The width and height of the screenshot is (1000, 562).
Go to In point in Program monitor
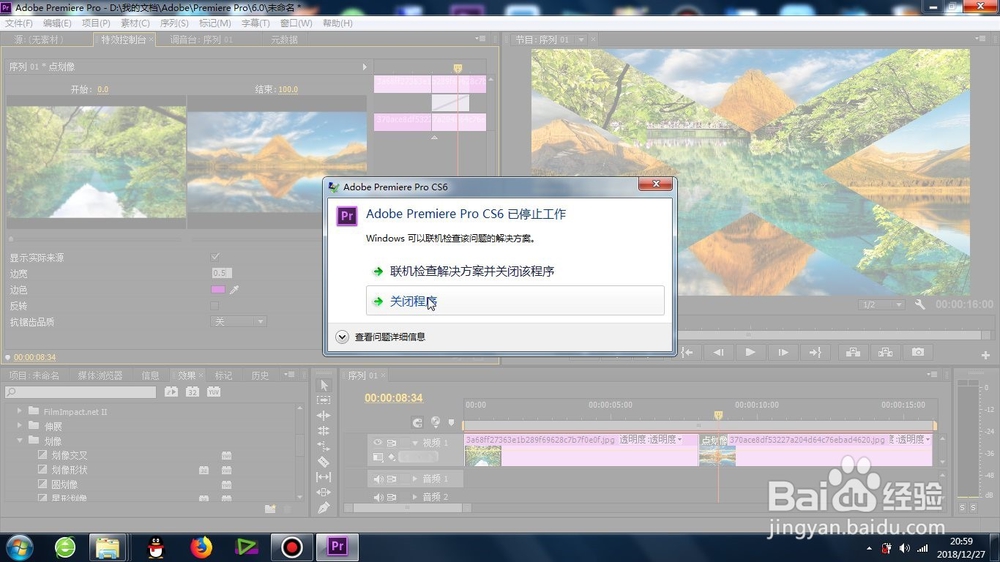tap(687, 352)
